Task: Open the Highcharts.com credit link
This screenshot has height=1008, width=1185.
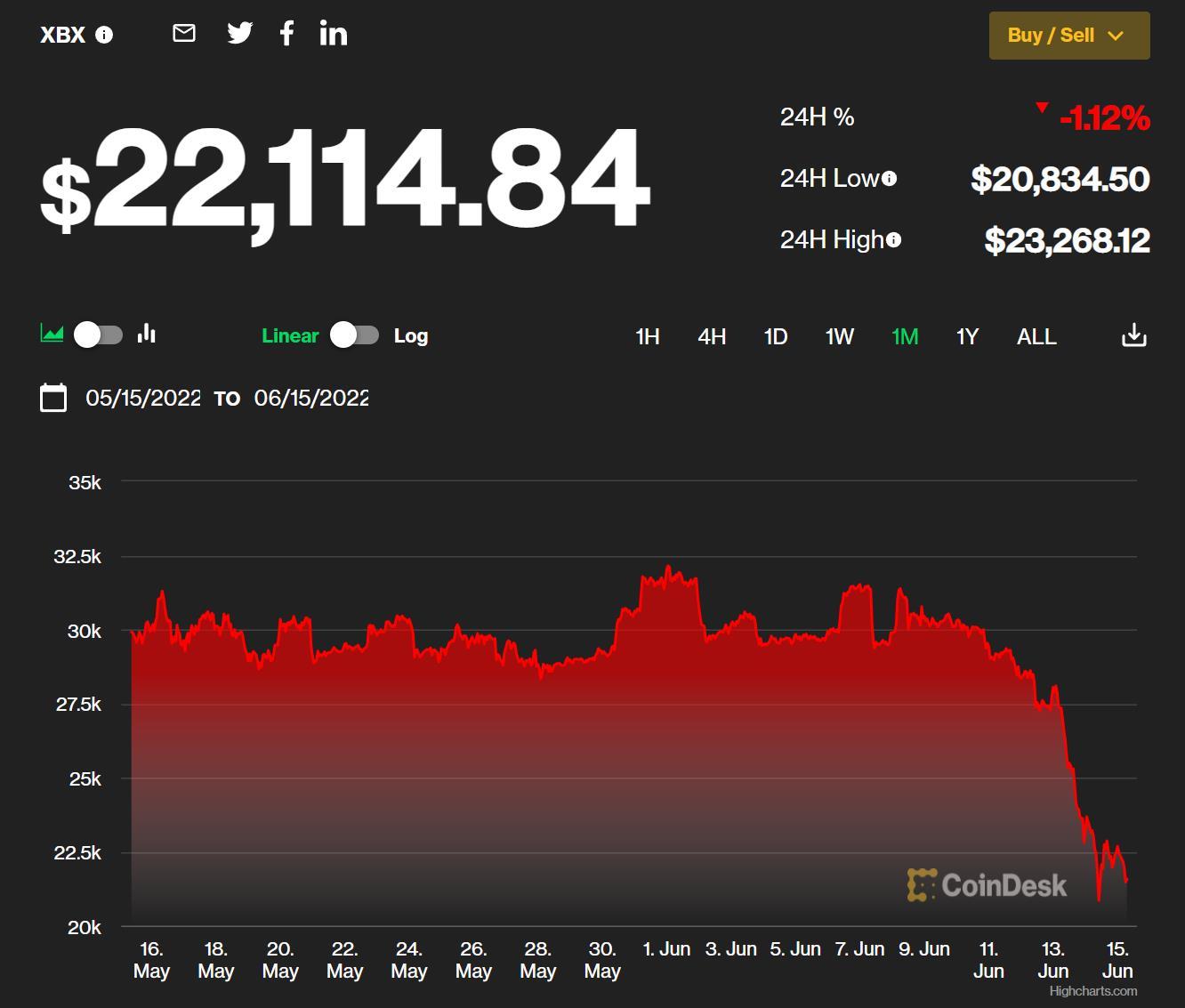Action: tap(1092, 991)
